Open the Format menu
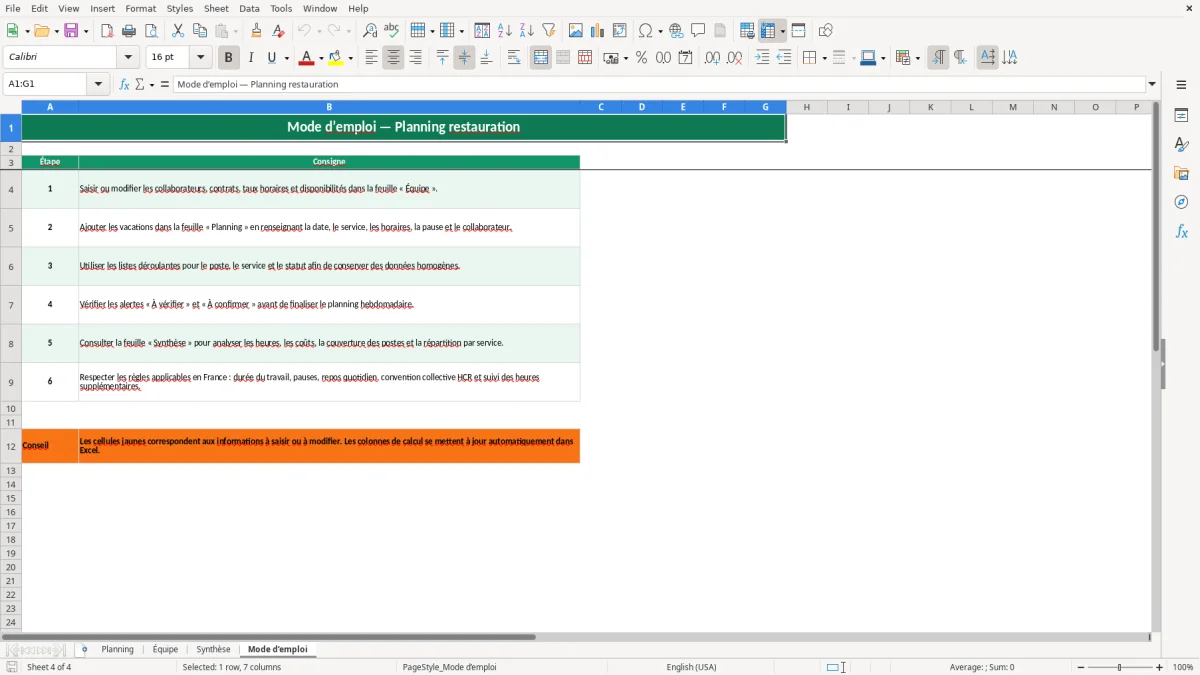The height and width of the screenshot is (675, 1200). pos(140,8)
